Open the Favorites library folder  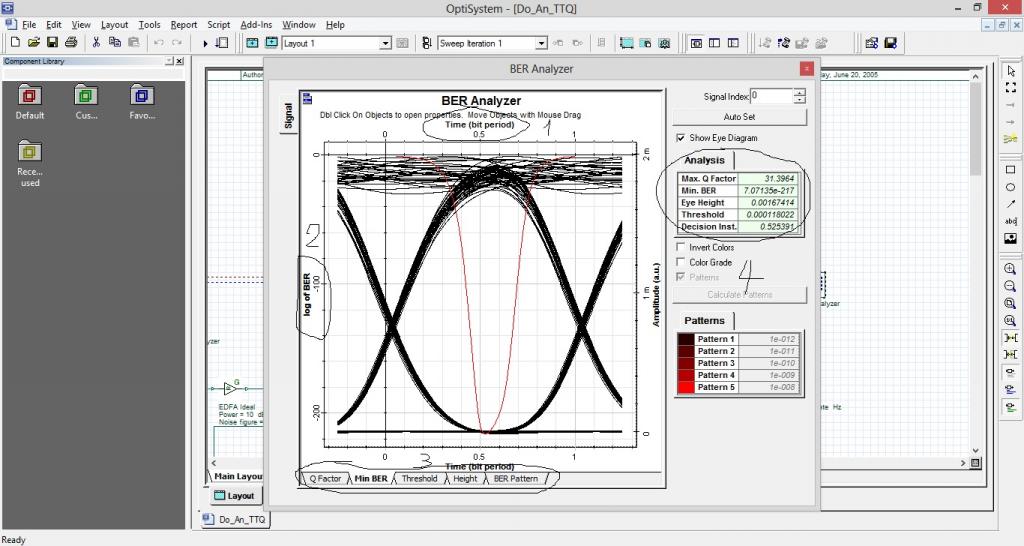[x=142, y=96]
